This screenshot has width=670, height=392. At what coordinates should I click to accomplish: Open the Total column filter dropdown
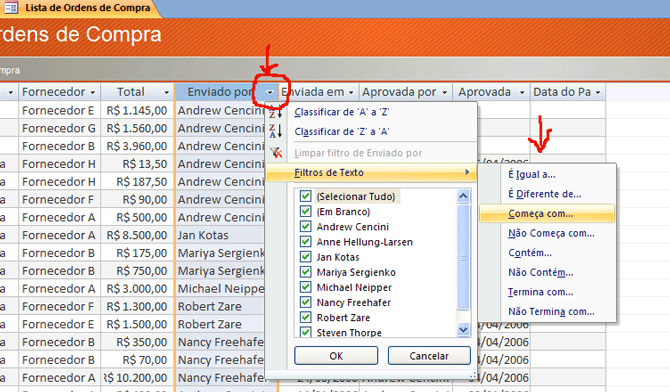(x=167, y=92)
